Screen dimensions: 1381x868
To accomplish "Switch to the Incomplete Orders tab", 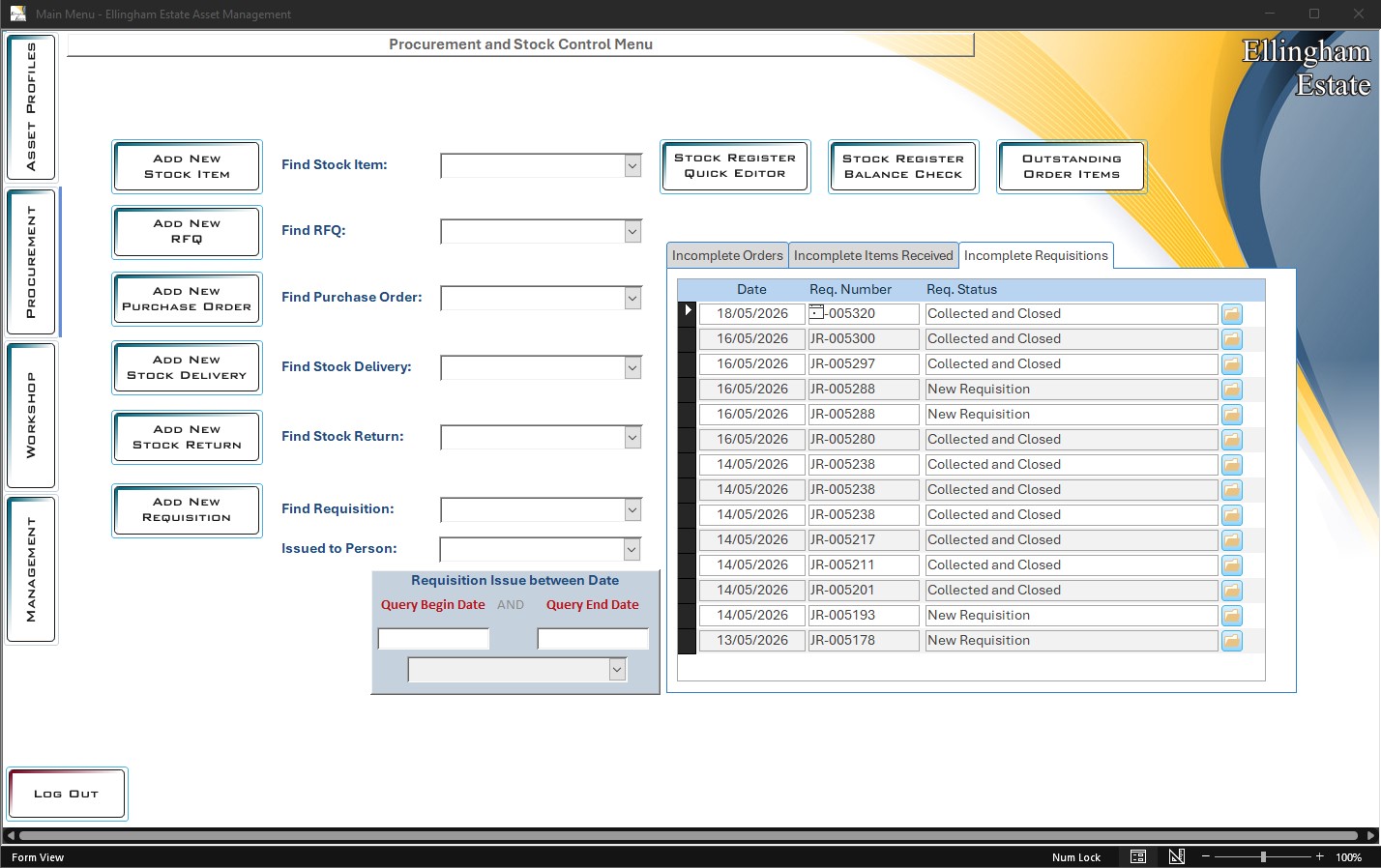I will 727,255.
